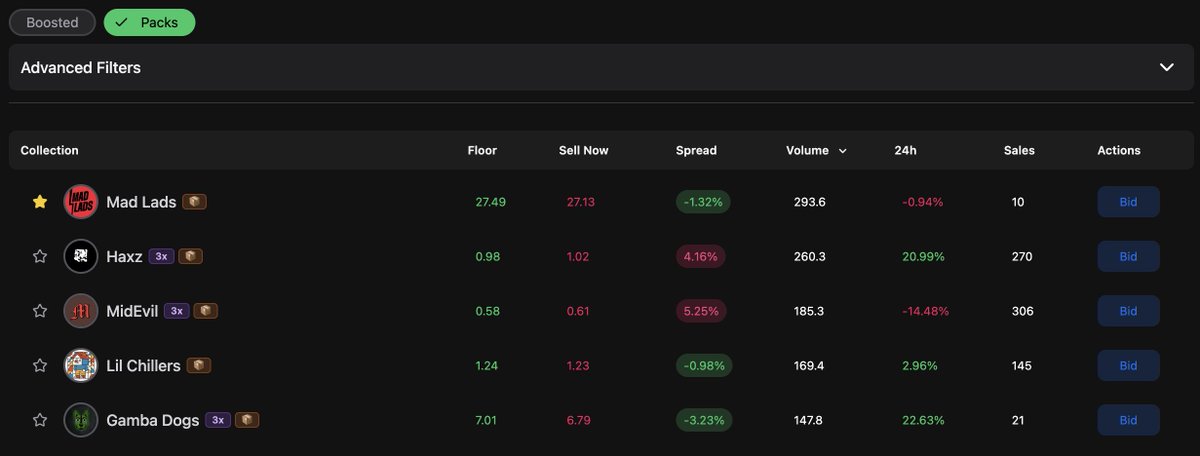1200x456 pixels.
Task: Place a Bid on MidEvil
Action: point(1128,311)
